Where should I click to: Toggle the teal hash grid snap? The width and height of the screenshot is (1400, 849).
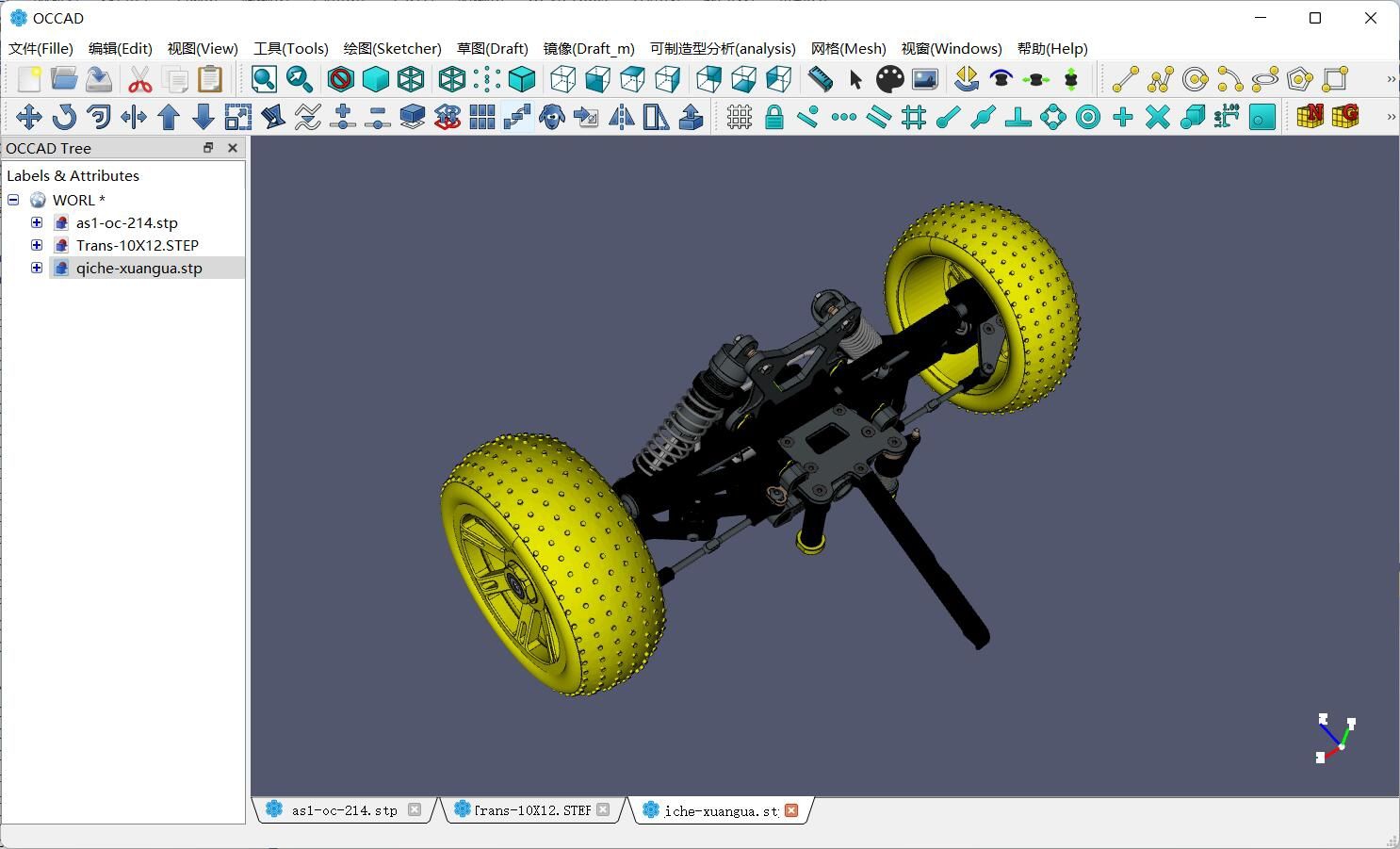coord(914,117)
